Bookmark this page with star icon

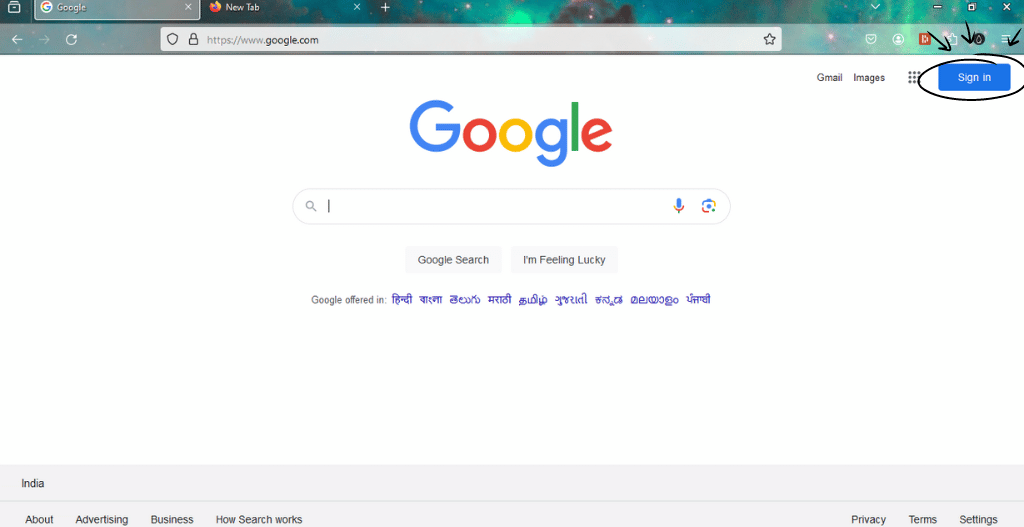769,39
